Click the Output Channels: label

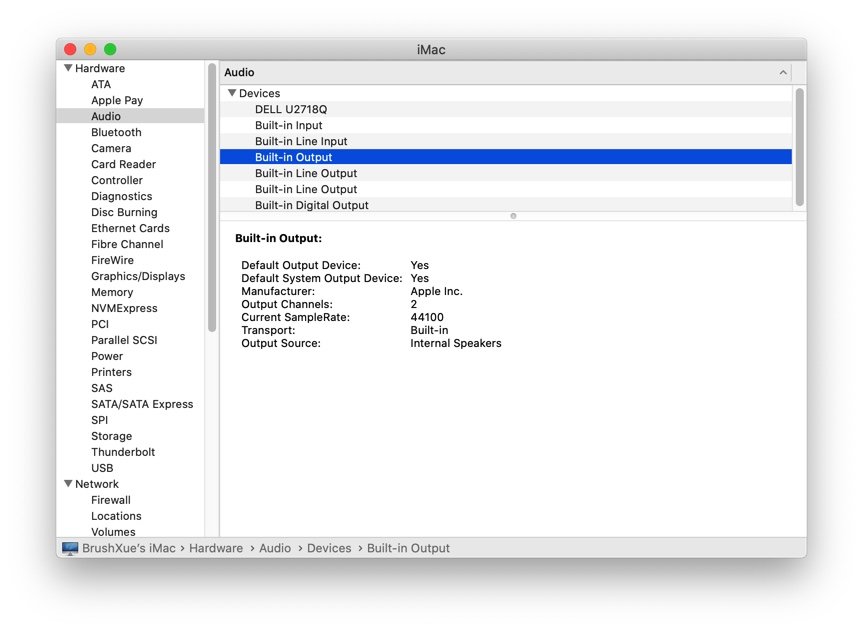[x=287, y=304]
